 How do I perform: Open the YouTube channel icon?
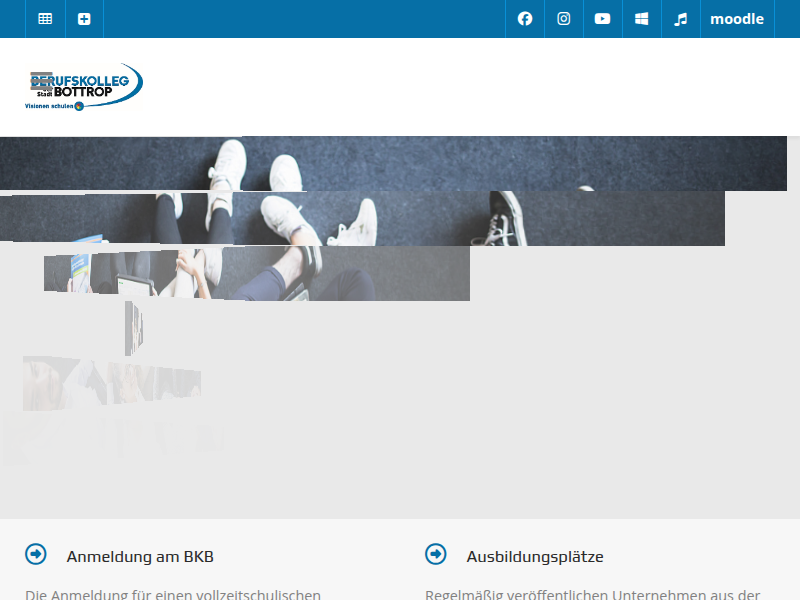coord(602,19)
